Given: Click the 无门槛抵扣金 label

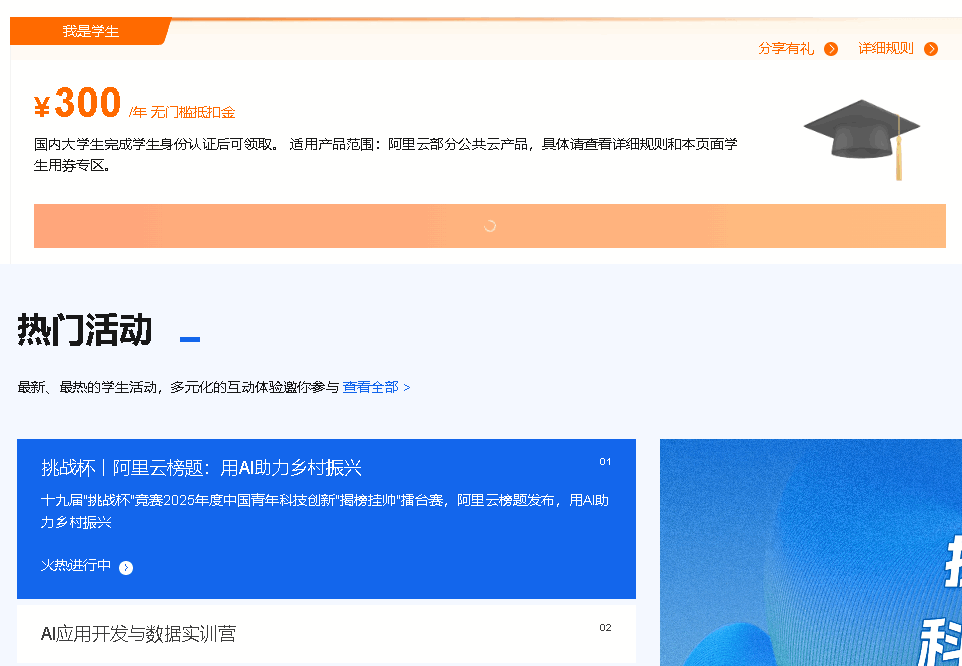Looking at the screenshot, I should [193, 112].
